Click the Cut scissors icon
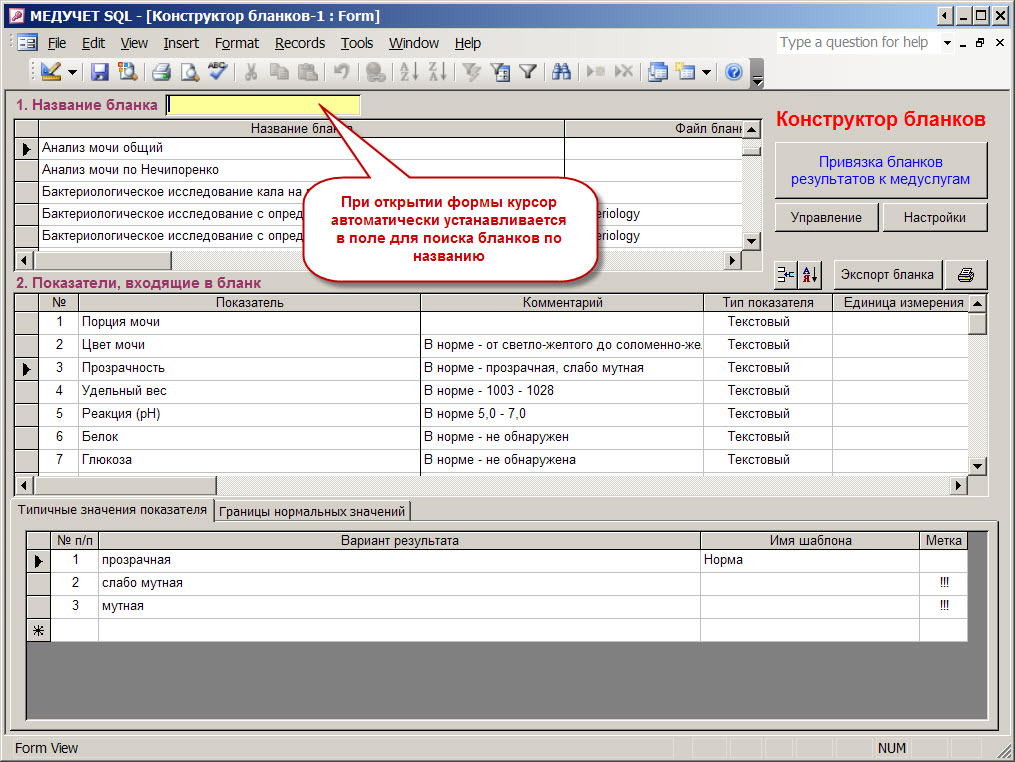This screenshot has height=762, width=1015. click(x=251, y=72)
